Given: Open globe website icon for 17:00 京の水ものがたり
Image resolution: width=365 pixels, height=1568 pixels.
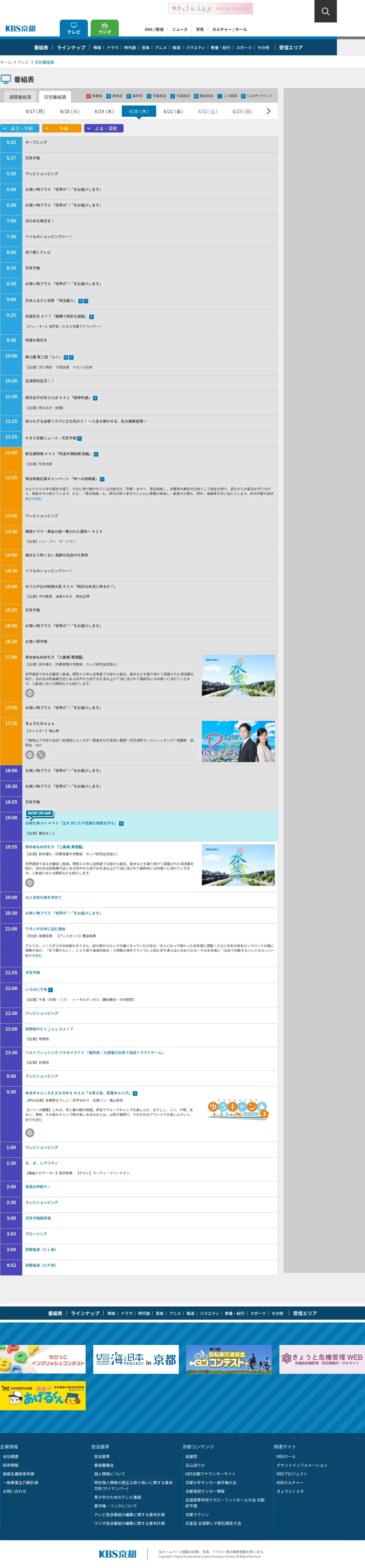Looking at the screenshot, I should [x=30, y=693].
